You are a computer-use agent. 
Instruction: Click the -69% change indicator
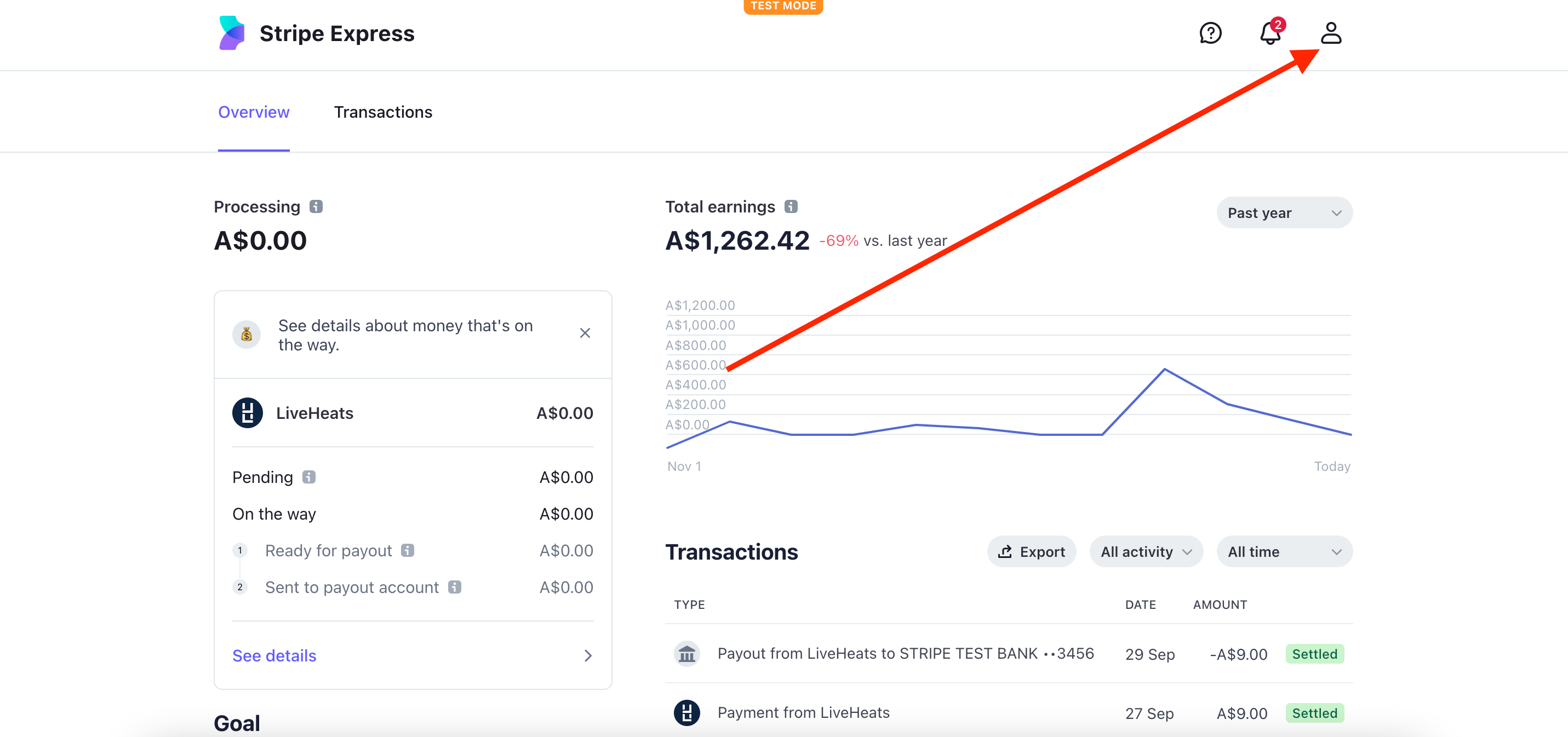pyautogui.click(x=839, y=240)
